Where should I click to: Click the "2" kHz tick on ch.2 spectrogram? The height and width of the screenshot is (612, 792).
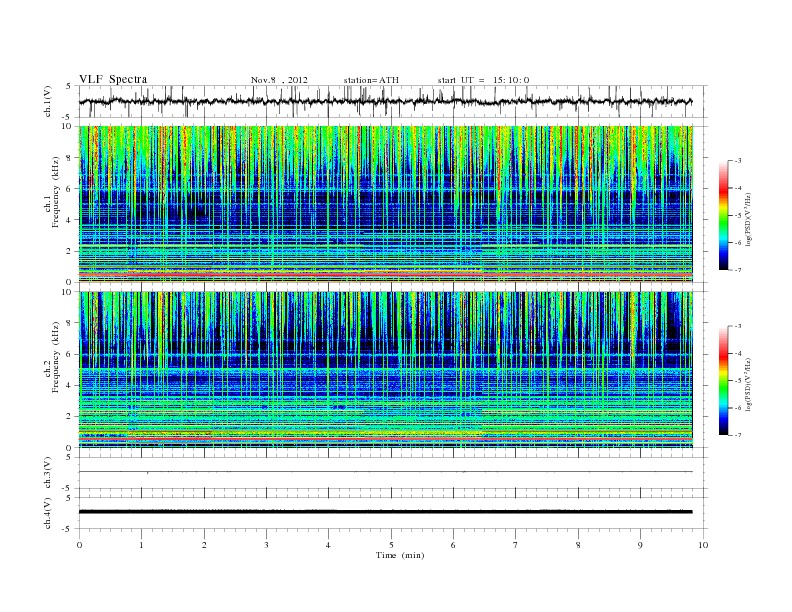[69, 417]
